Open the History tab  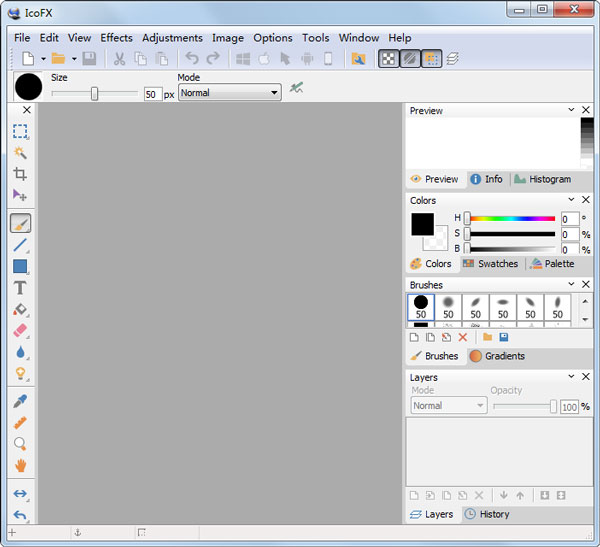486,514
